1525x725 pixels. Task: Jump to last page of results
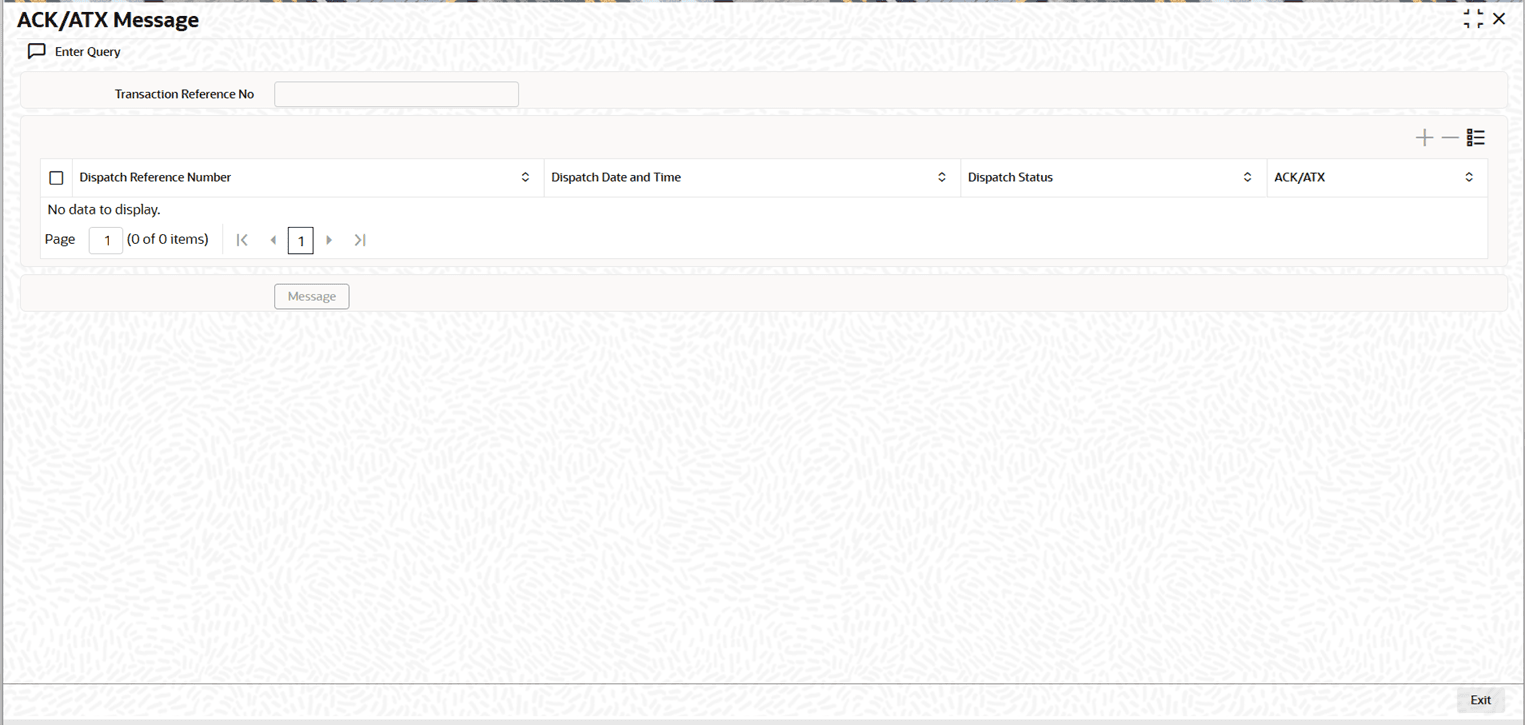(360, 240)
